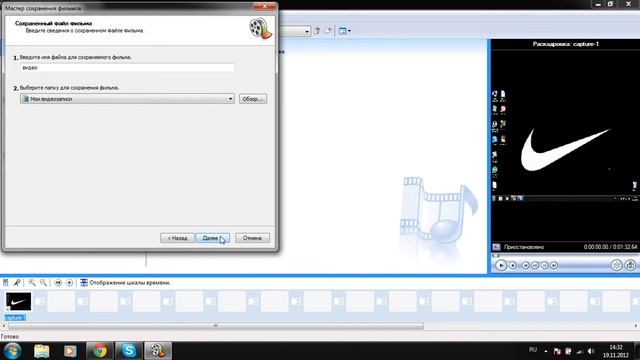Click the preview monitor seek bar
Image resolution: width=640 pixels, height=360 pixels.
(x=565, y=256)
